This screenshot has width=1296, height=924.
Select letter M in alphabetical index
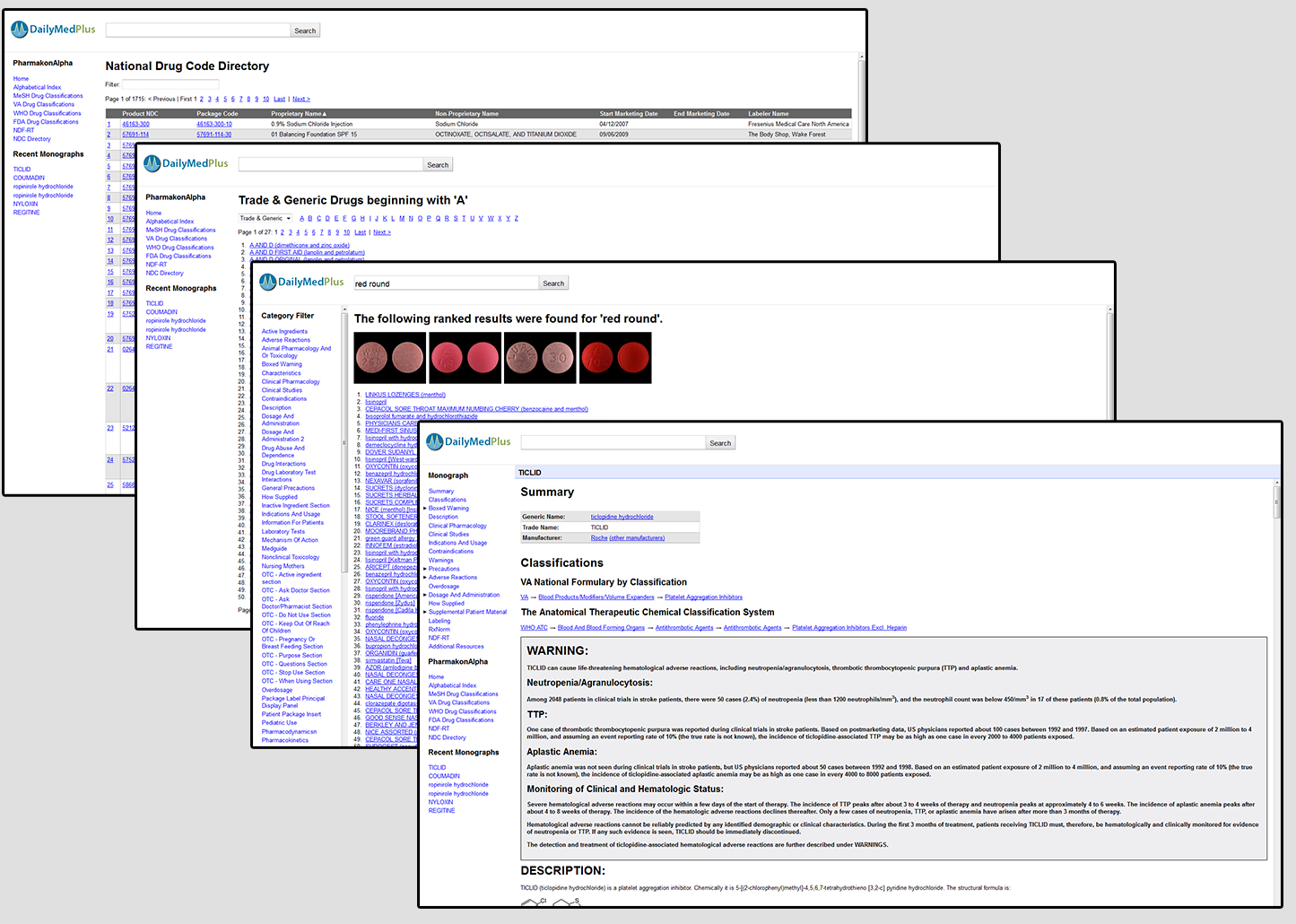[x=402, y=218]
